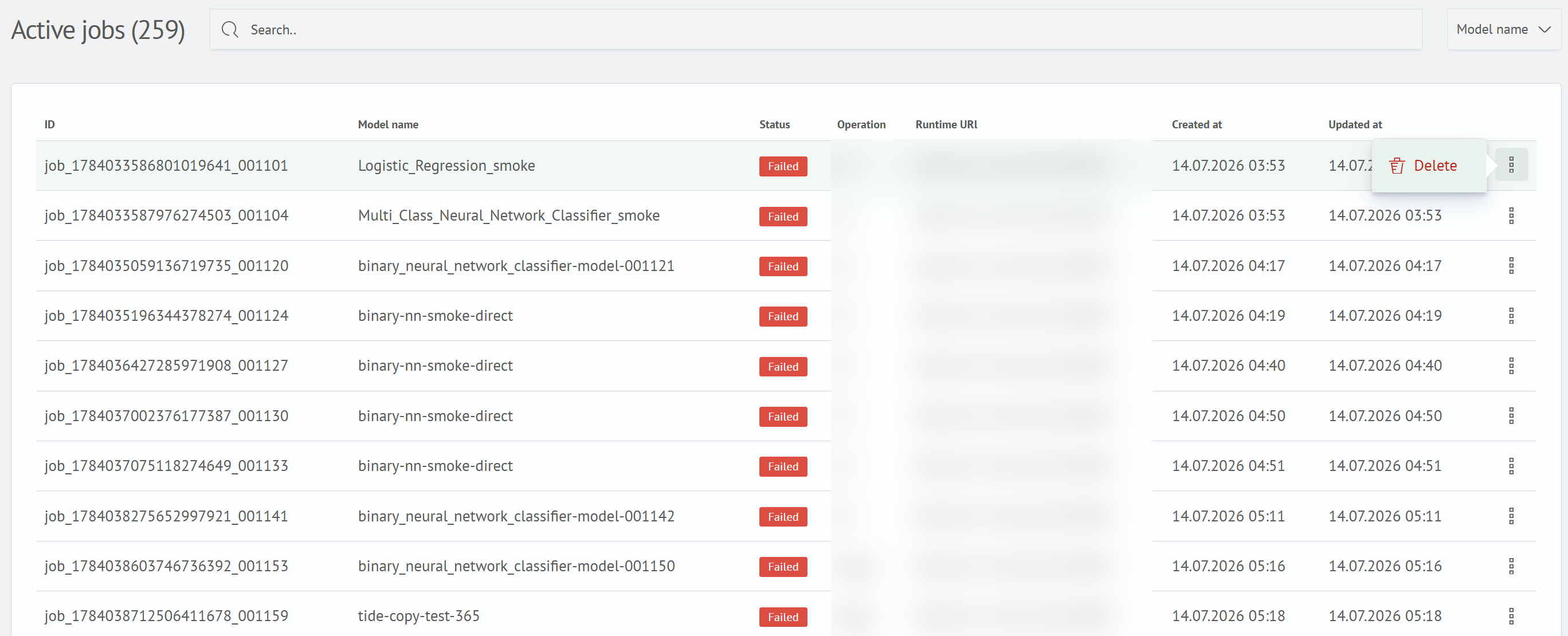The height and width of the screenshot is (636, 1568).
Task: Sort by the Operation column header
Action: [861, 124]
